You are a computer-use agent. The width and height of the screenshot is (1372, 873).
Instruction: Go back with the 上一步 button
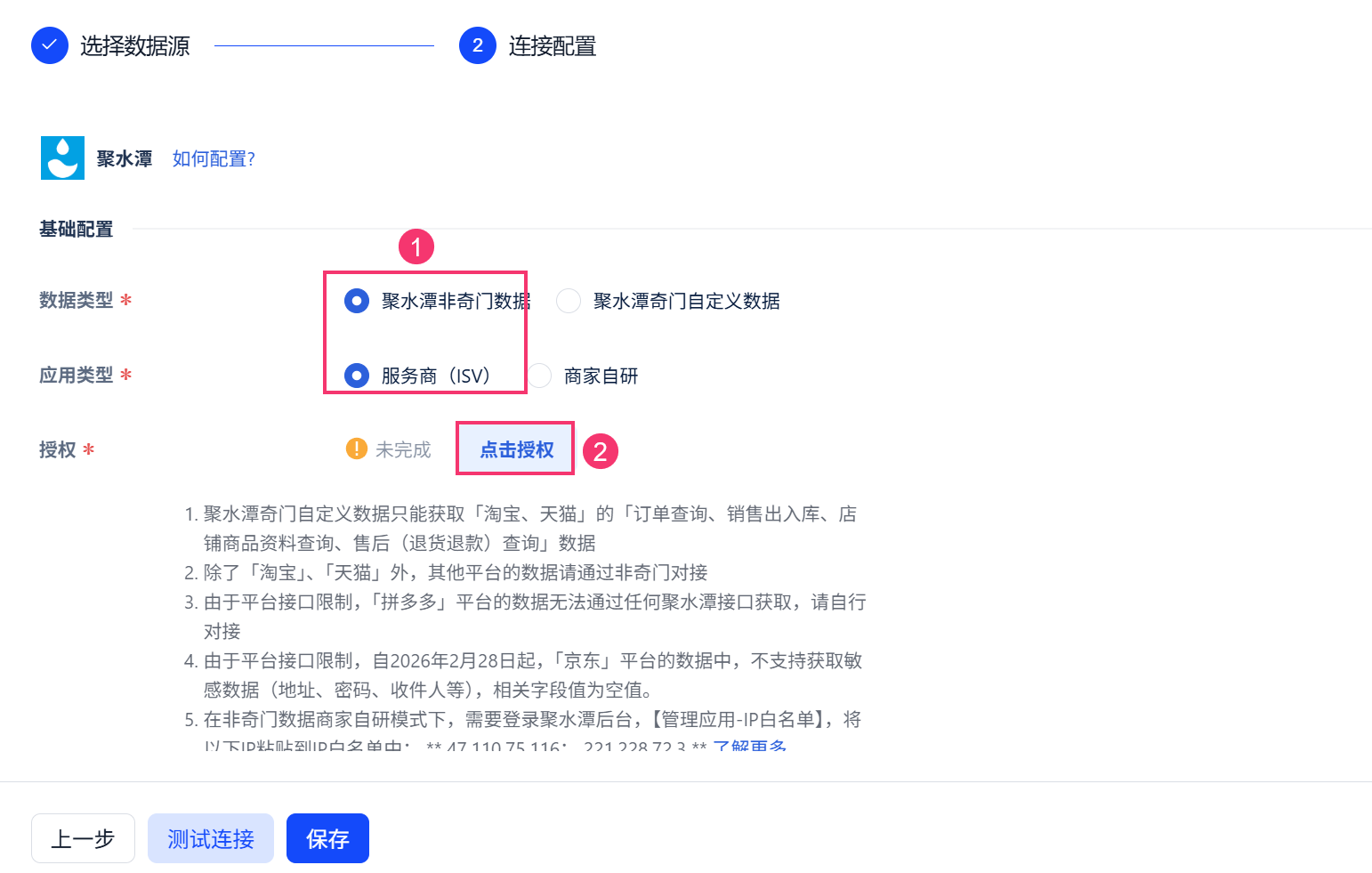click(x=83, y=838)
